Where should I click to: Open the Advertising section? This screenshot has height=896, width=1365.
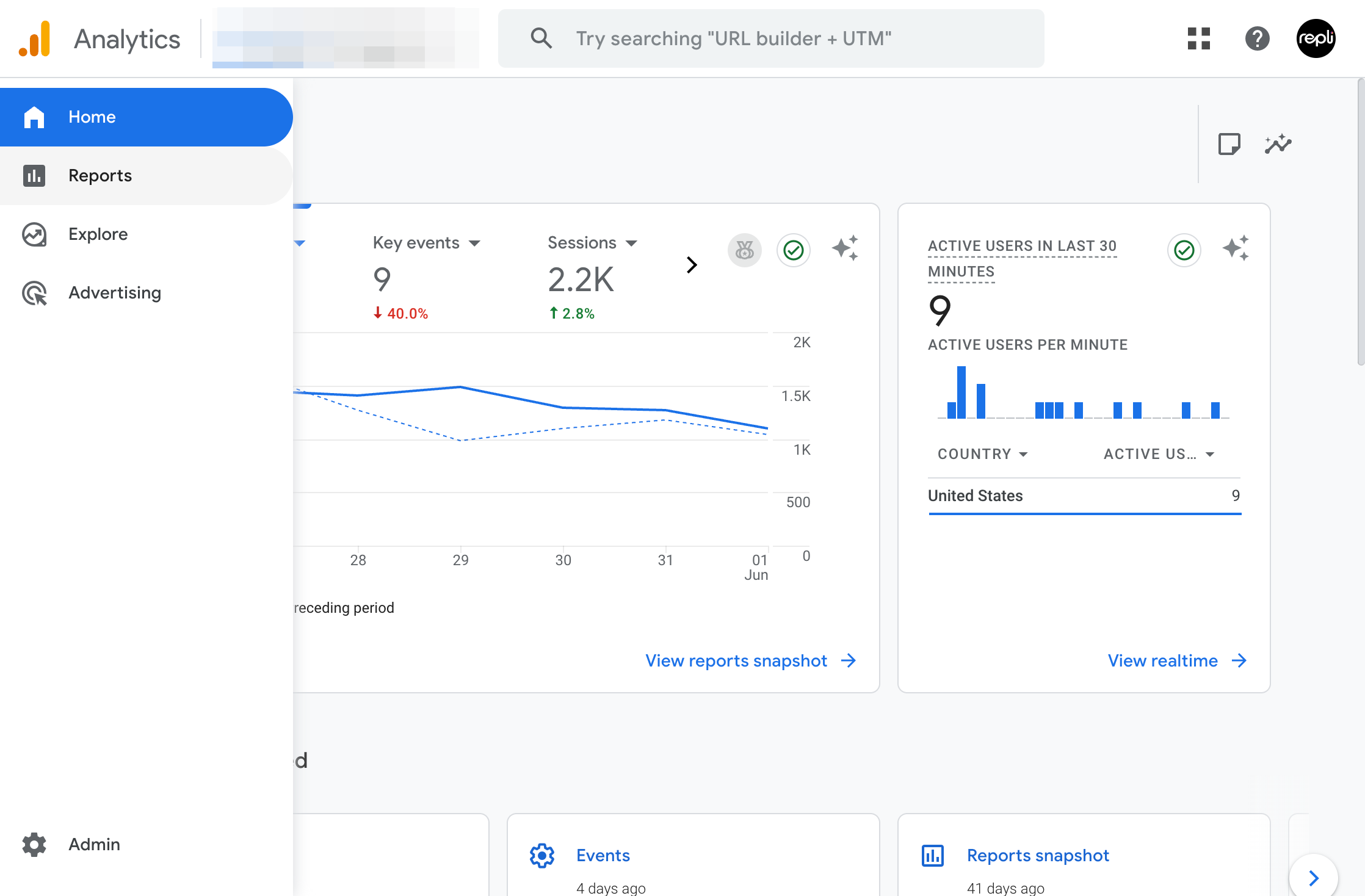click(x=147, y=293)
